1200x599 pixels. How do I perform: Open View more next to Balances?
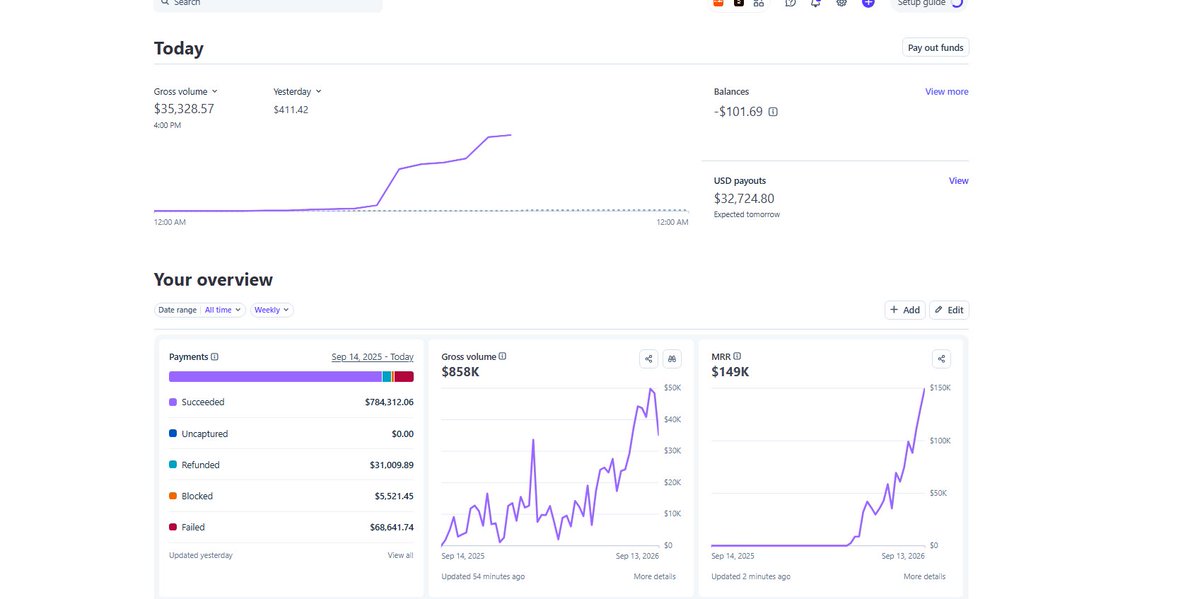947,92
